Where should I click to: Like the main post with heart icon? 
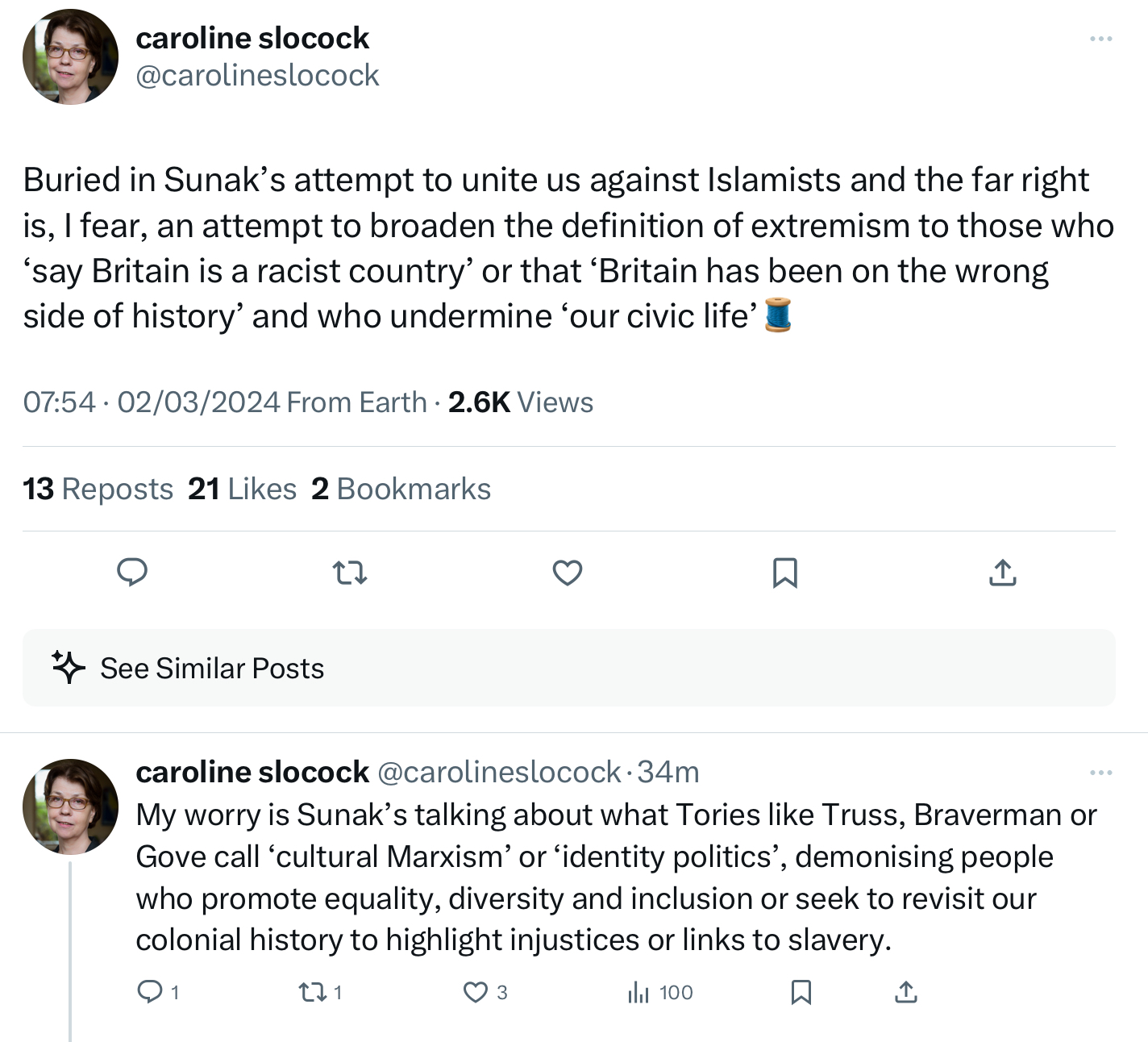tap(568, 573)
